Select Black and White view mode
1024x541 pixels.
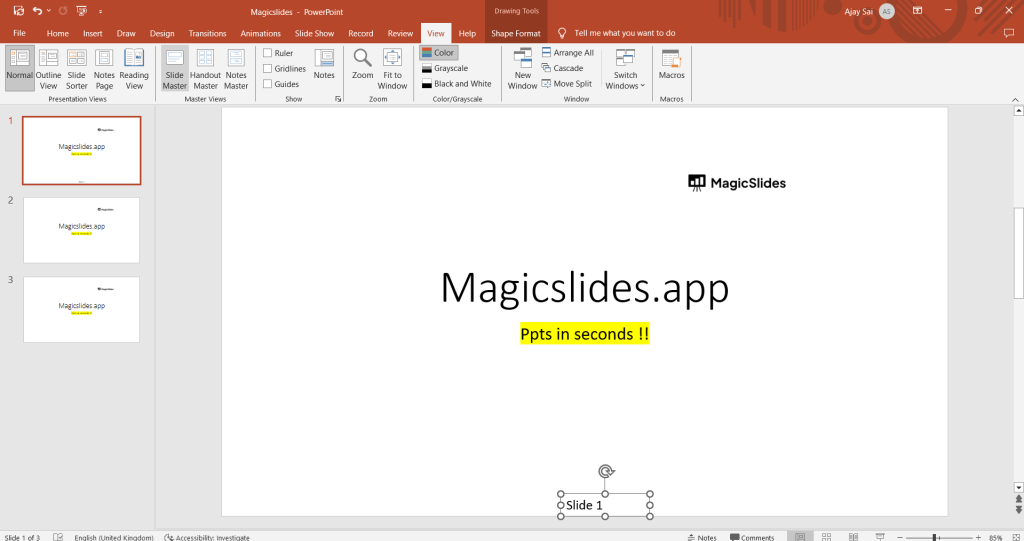click(456, 84)
